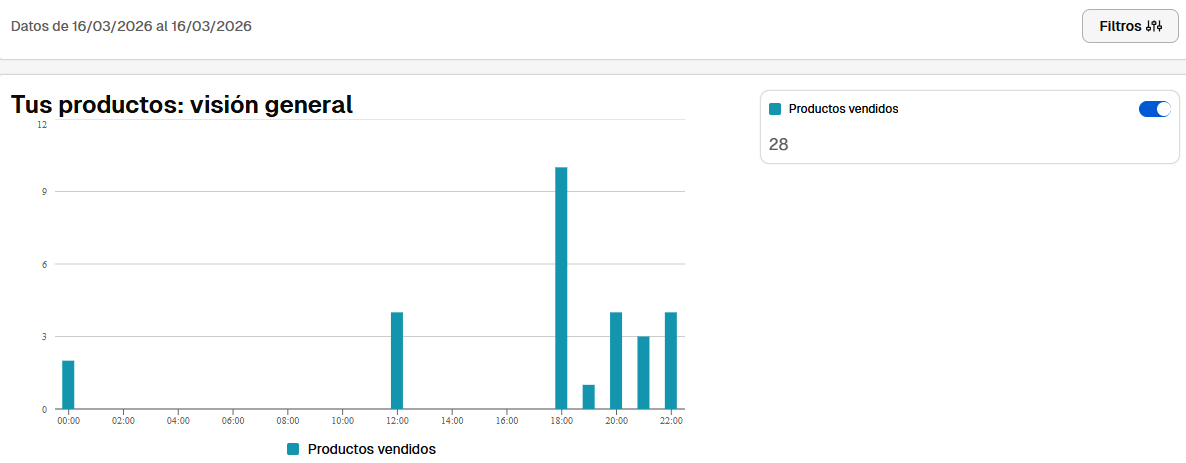This screenshot has height=463, width=1186.
Task: Click the date range text at top
Action: (131, 26)
